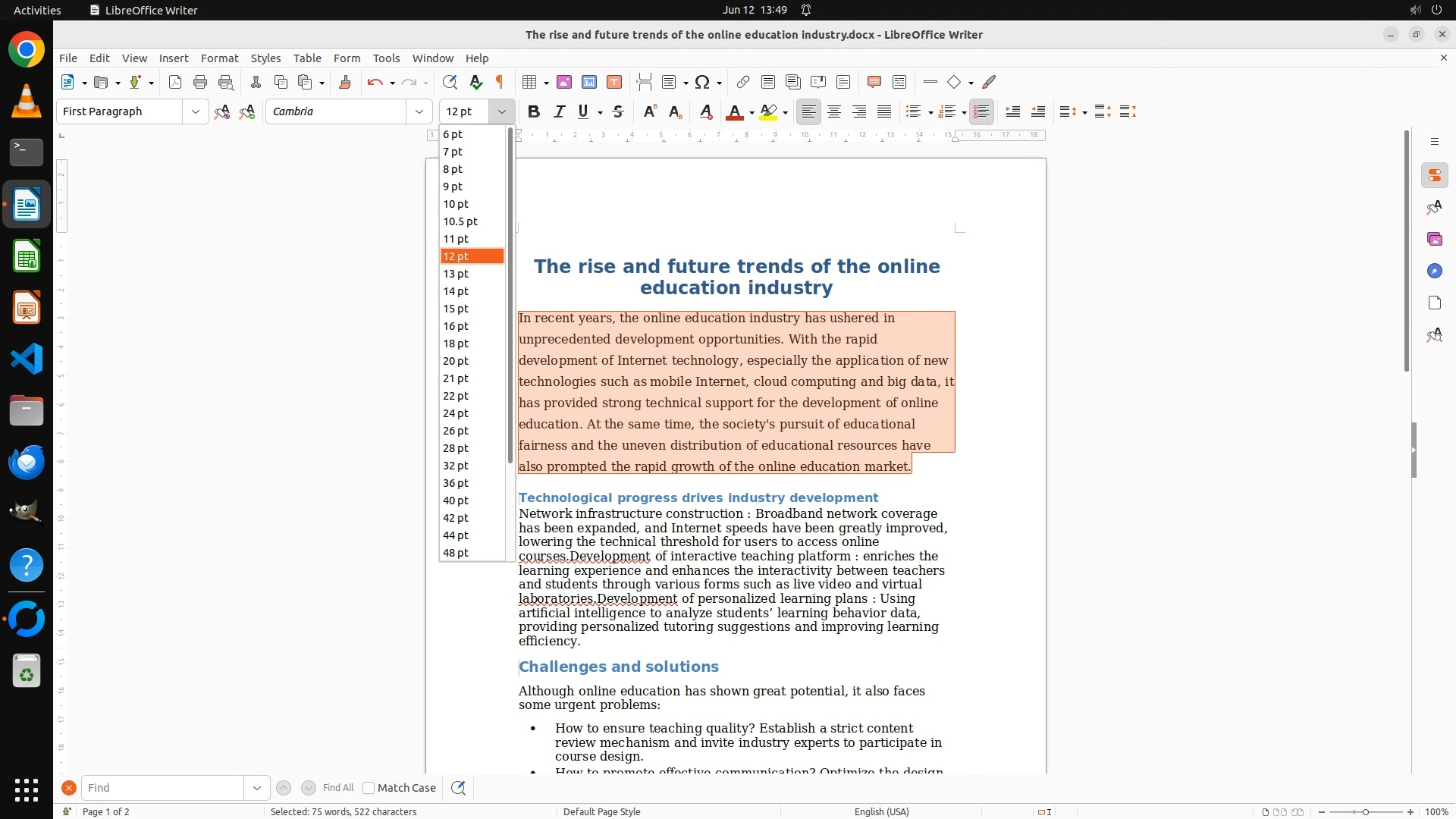Center align the paragraph

(x=834, y=111)
